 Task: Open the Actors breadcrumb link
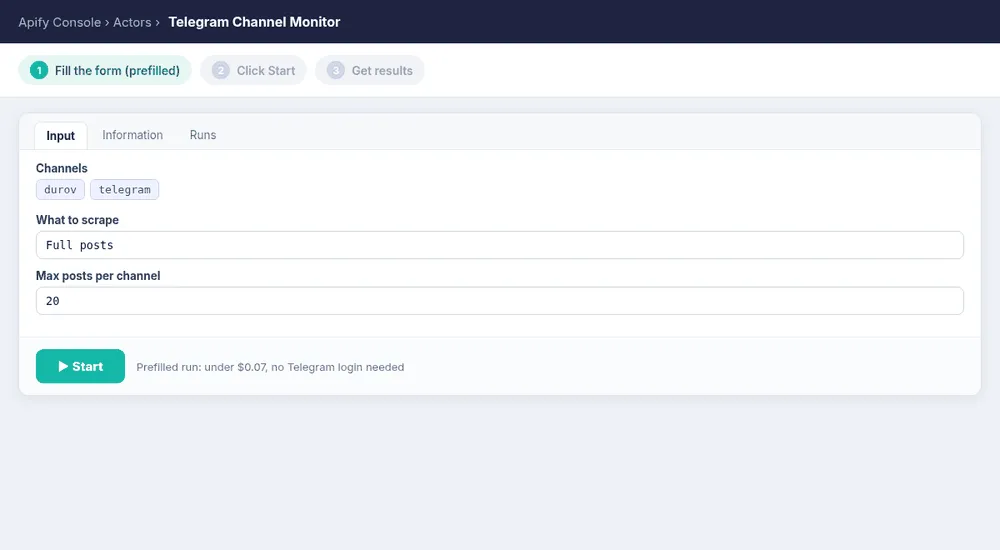[x=132, y=22]
